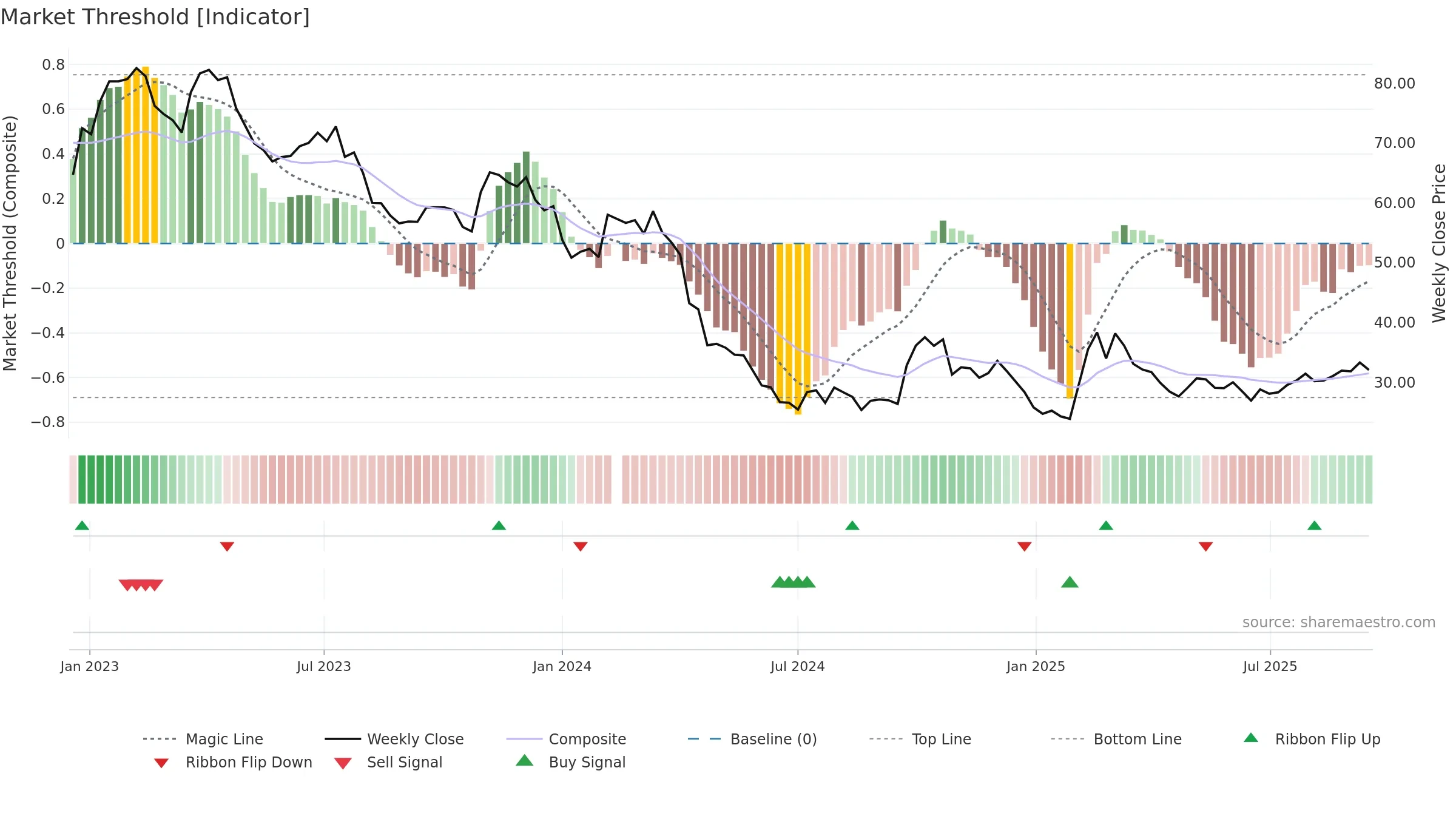Viewport: 1456px width, 819px height.
Task: Toggle the Ribbon Flip Down legend entry
Action: point(232,762)
